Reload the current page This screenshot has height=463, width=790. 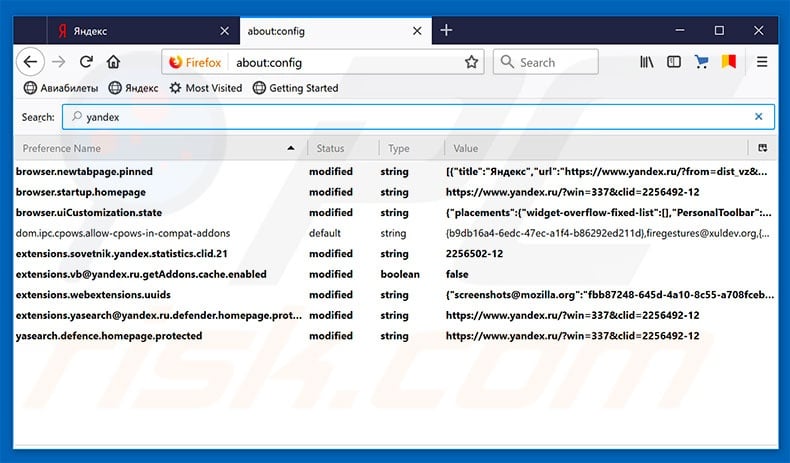point(86,62)
